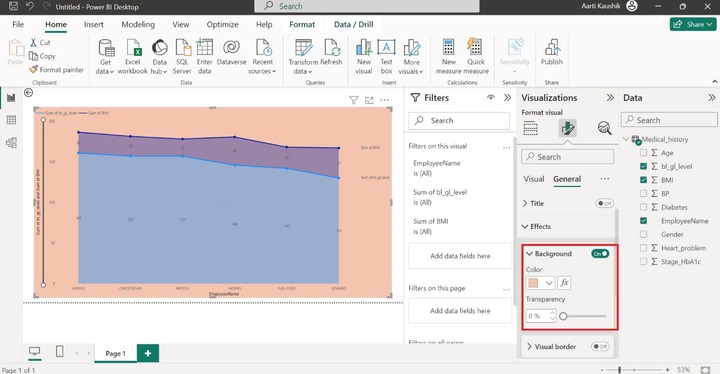Viewport: 720px width, 374px height.
Task: Switch to the Visual formatting tab
Action: click(x=534, y=179)
